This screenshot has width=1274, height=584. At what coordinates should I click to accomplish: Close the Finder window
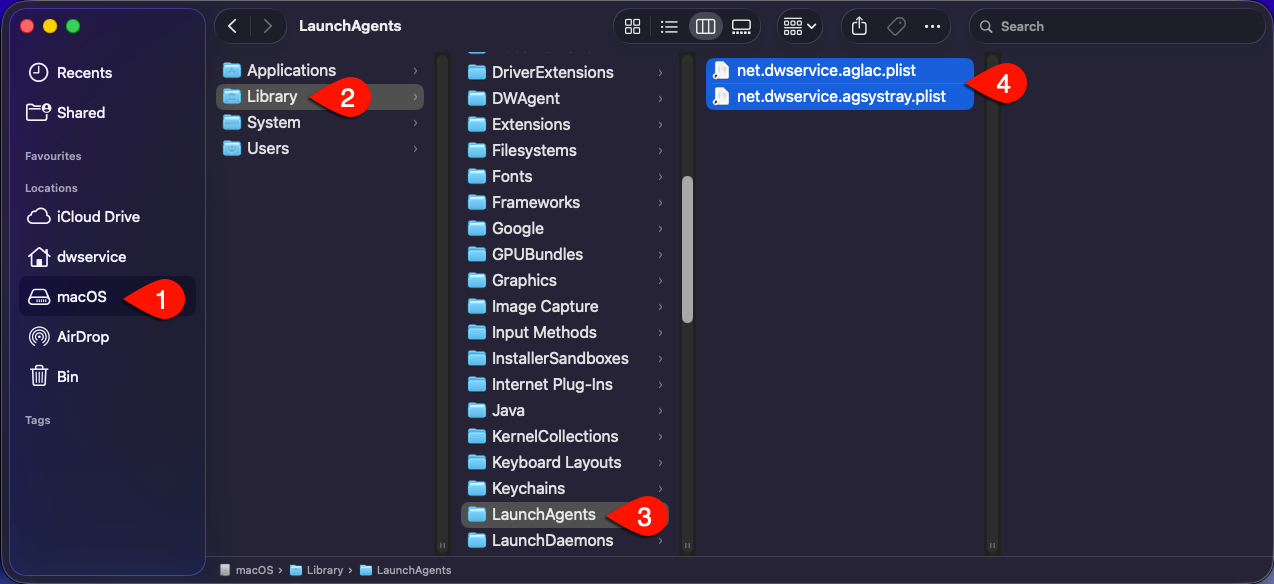click(x=28, y=26)
